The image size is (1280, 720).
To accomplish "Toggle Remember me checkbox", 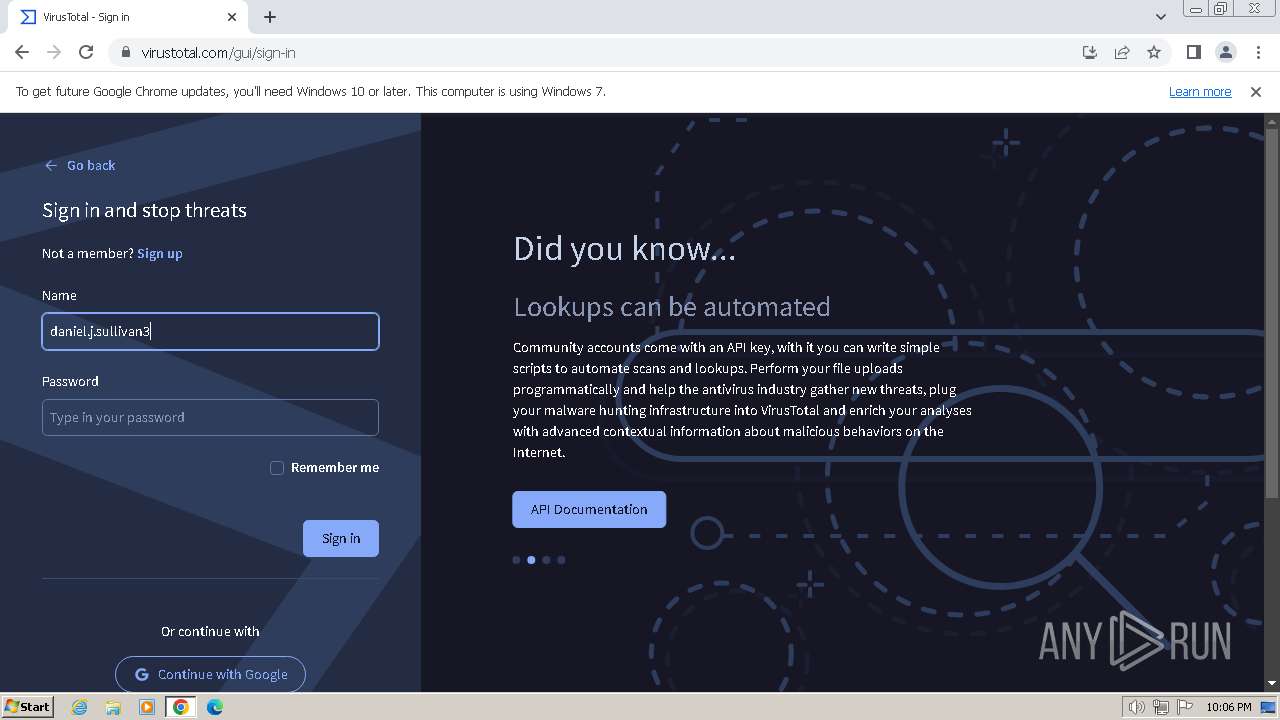I will tap(277, 467).
